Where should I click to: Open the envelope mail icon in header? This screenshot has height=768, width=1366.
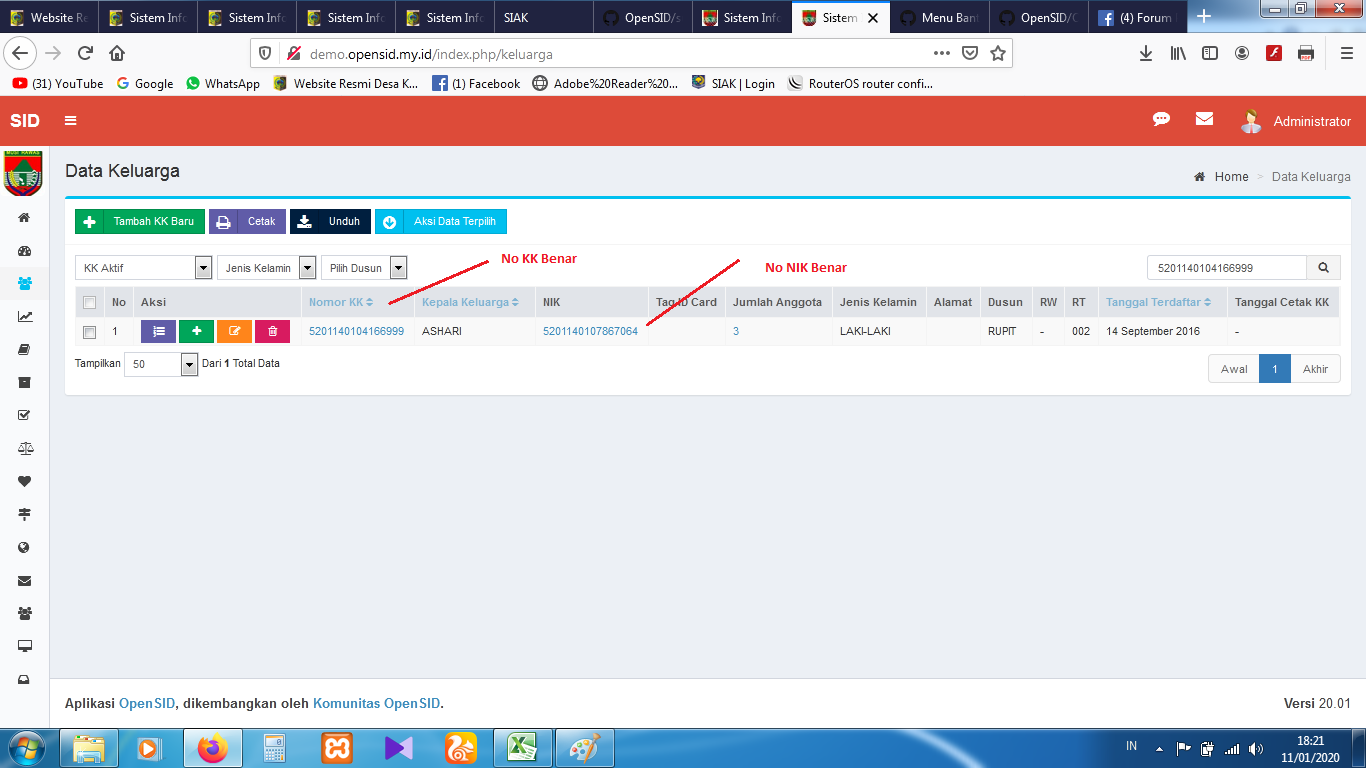(x=1204, y=119)
